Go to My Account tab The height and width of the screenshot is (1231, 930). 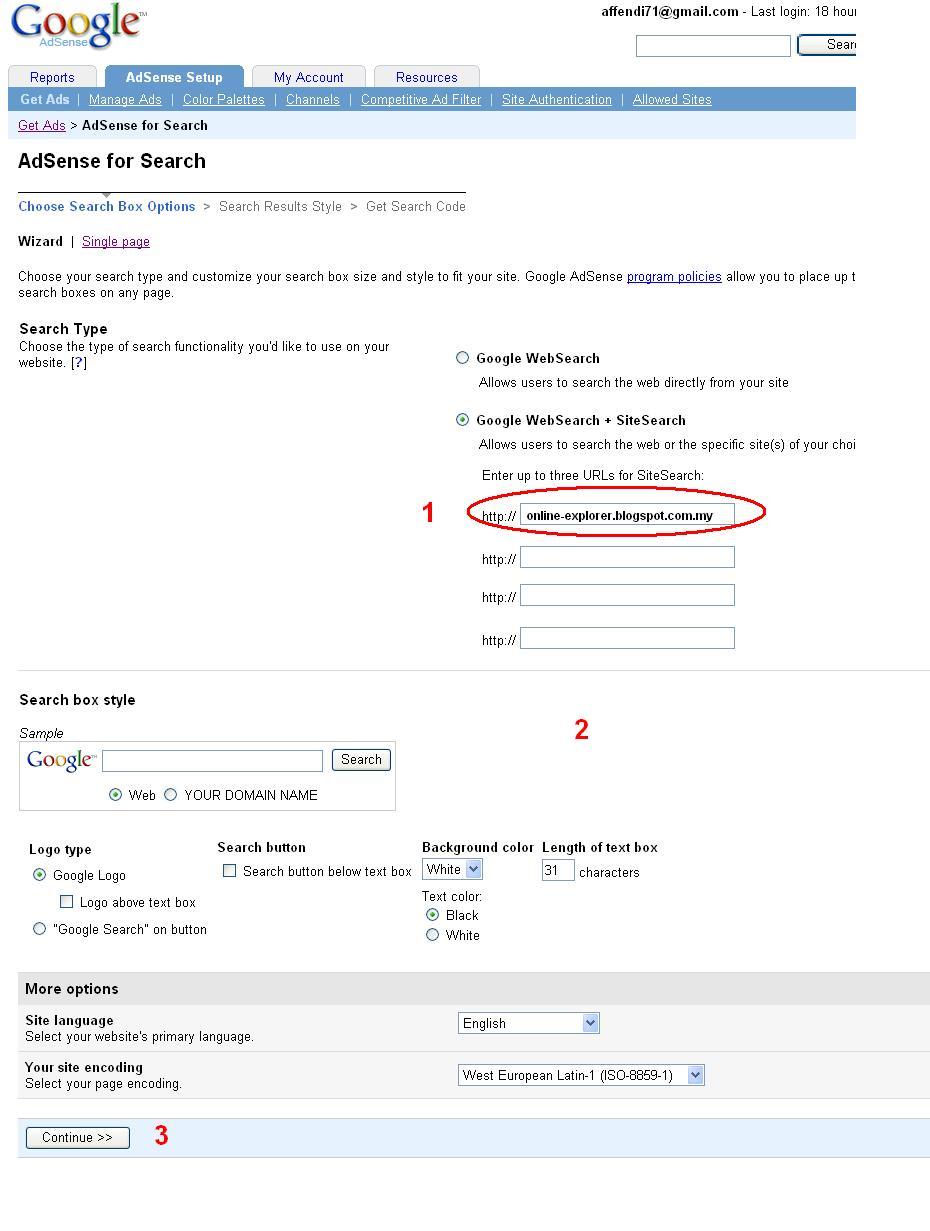tap(309, 77)
